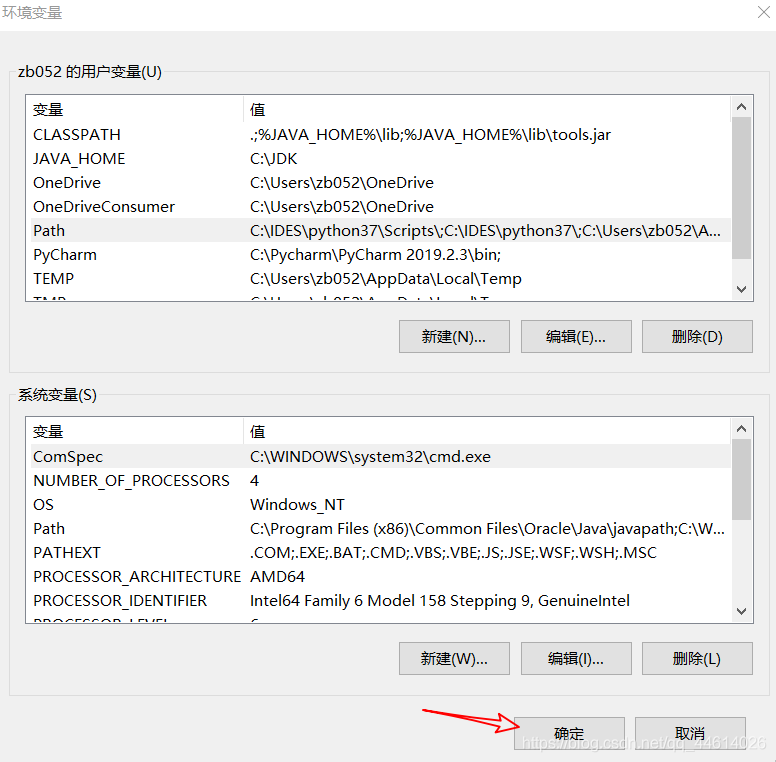Click up arrow of system variables scrollbar
The image size is (776, 762).
click(x=741, y=429)
